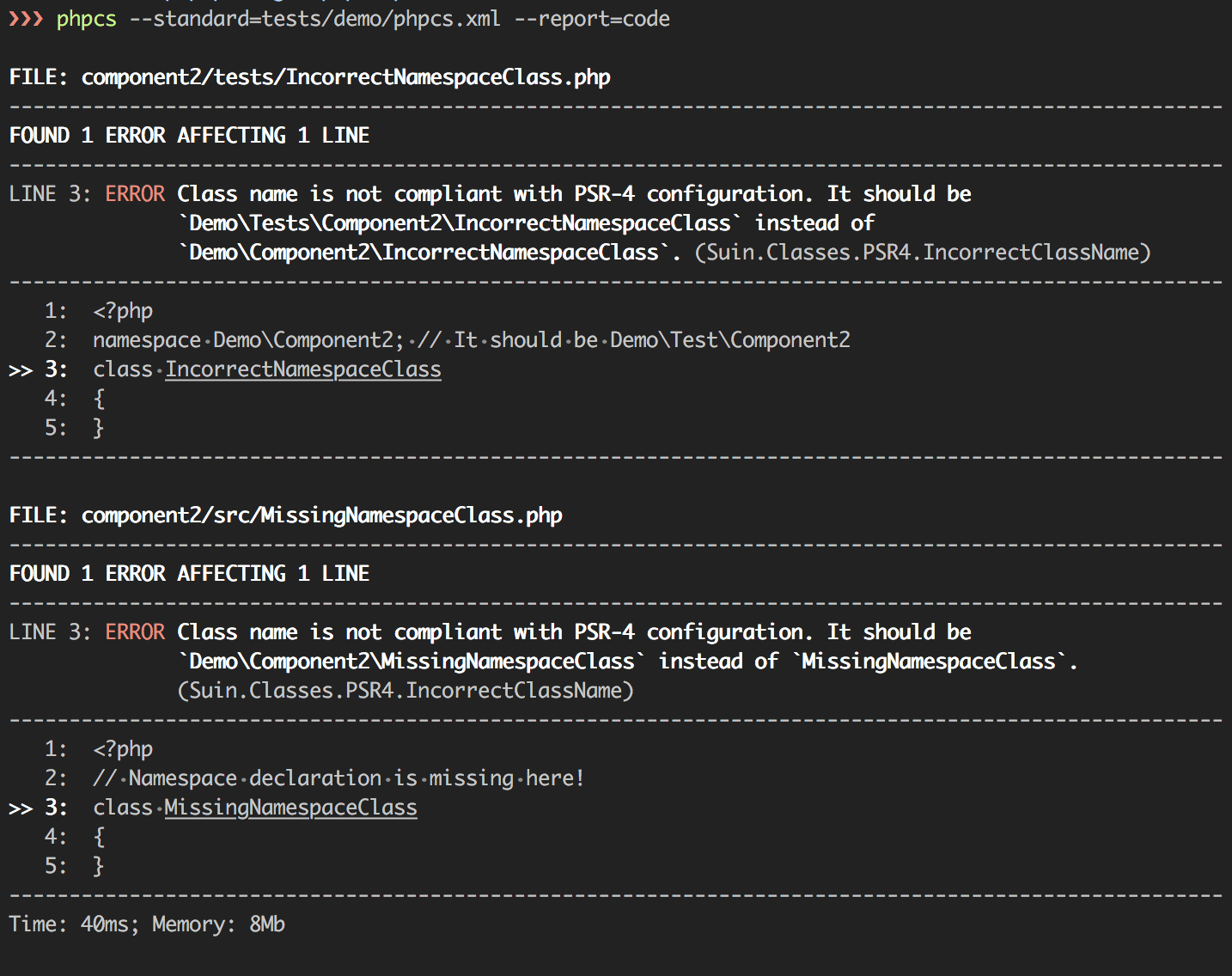The width and height of the screenshot is (1232, 976).
Task: Click the sniff code after Demo\Component2\IncorrectNamespaceClass
Action: coord(922,253)
